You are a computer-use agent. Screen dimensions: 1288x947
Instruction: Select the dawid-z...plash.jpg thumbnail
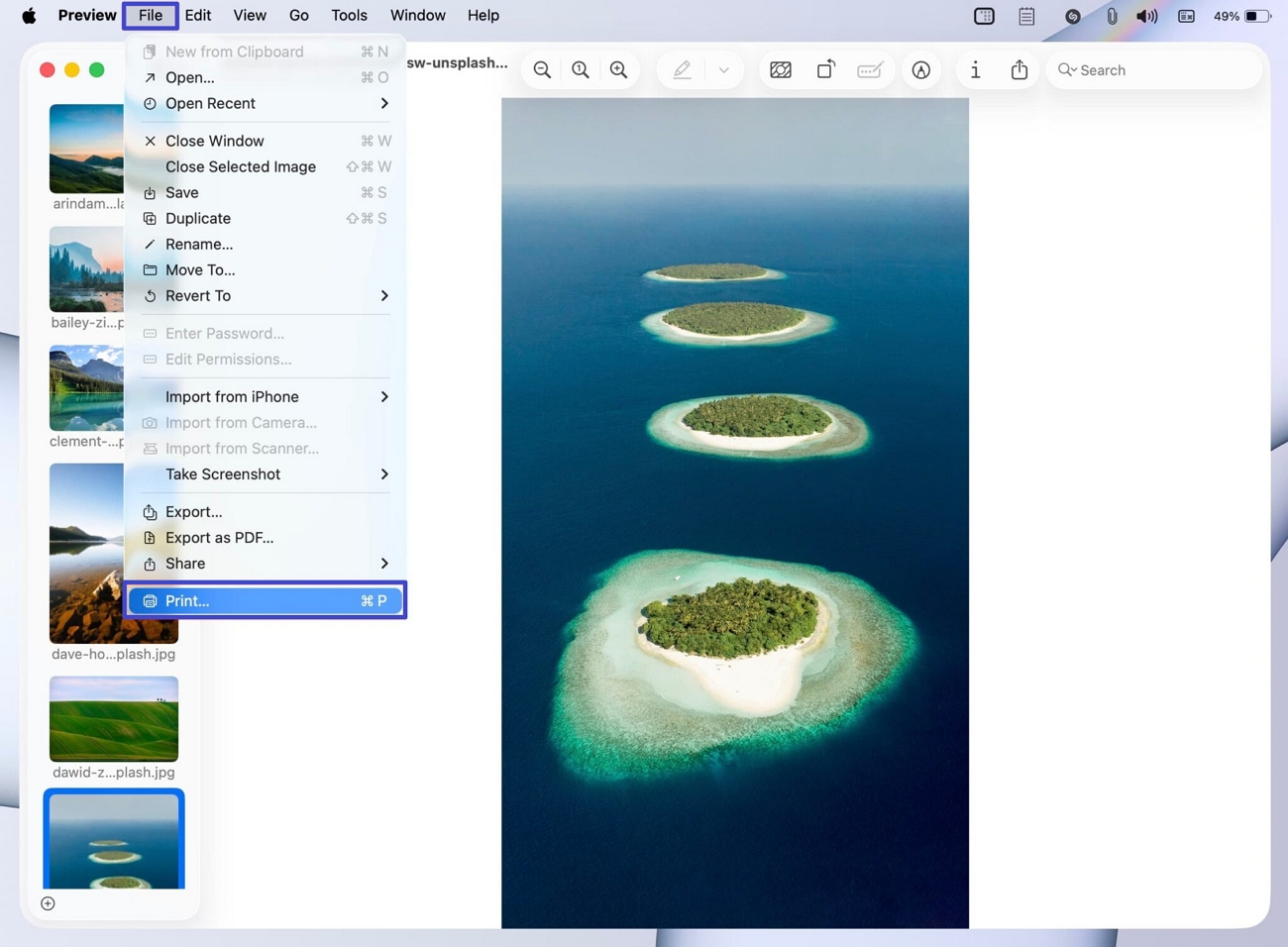(x=114, y=719)
